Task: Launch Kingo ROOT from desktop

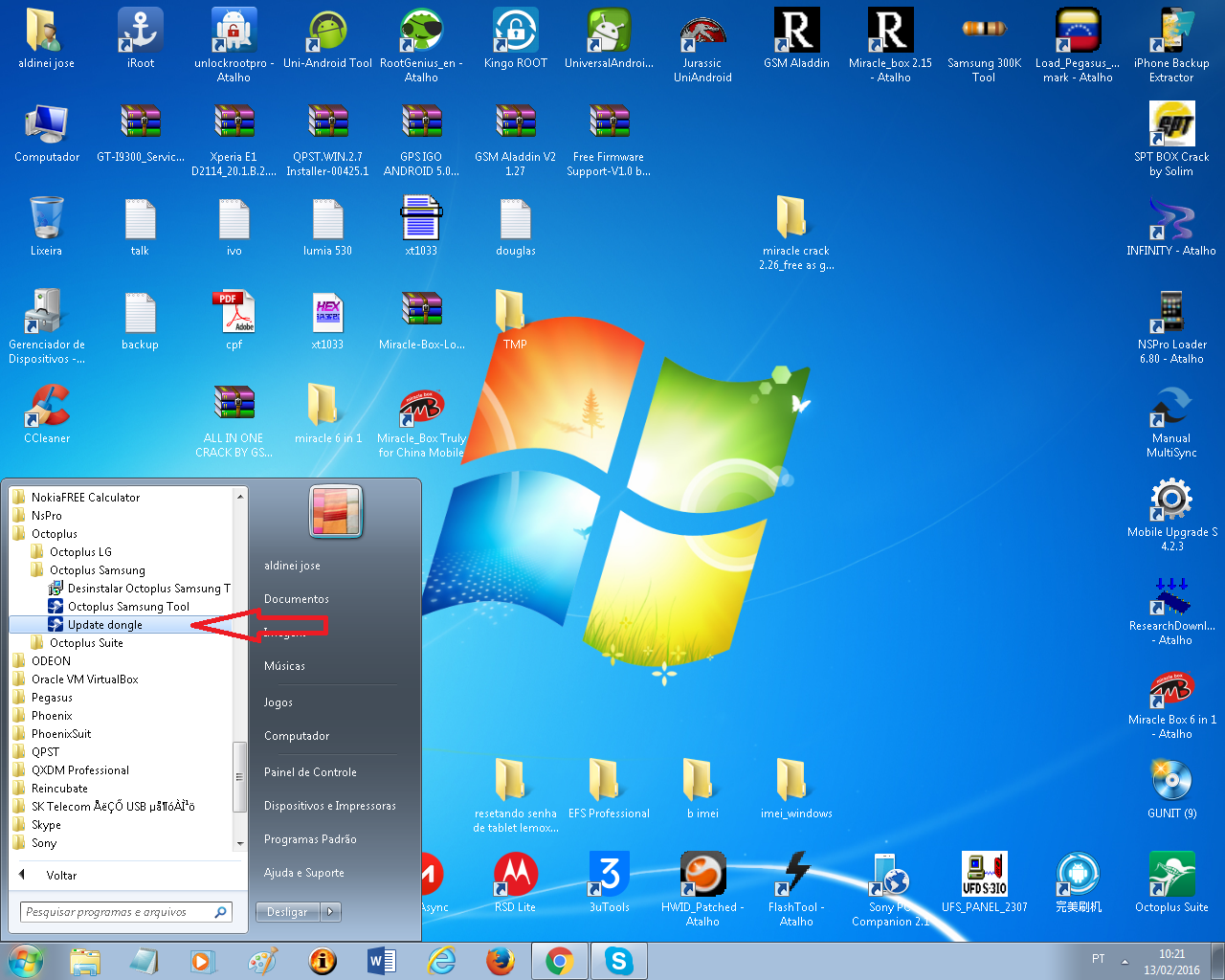Action: pyautogui.click(x=516, y=38)
